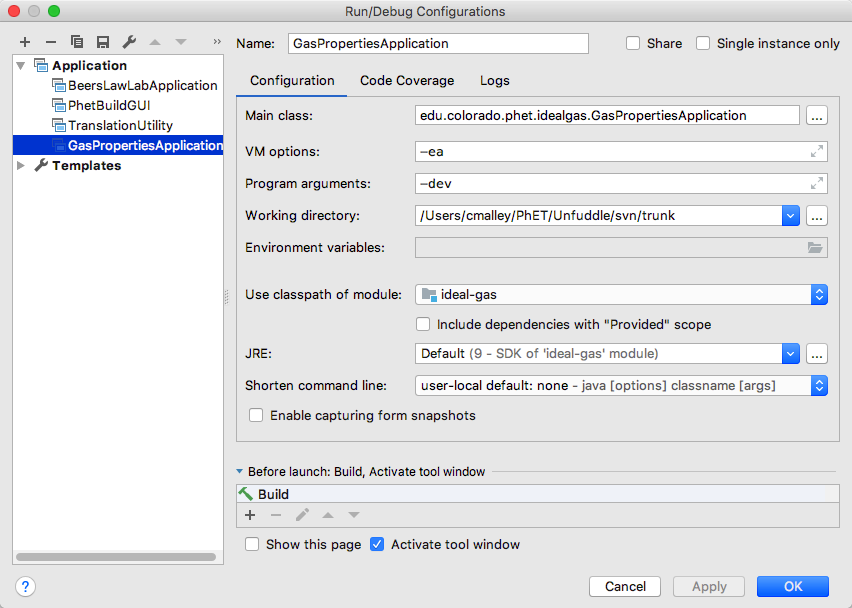Open configuration templates with the wrench icon
Viewport: 852px width, 608px height.
click(x=129, y=42)
